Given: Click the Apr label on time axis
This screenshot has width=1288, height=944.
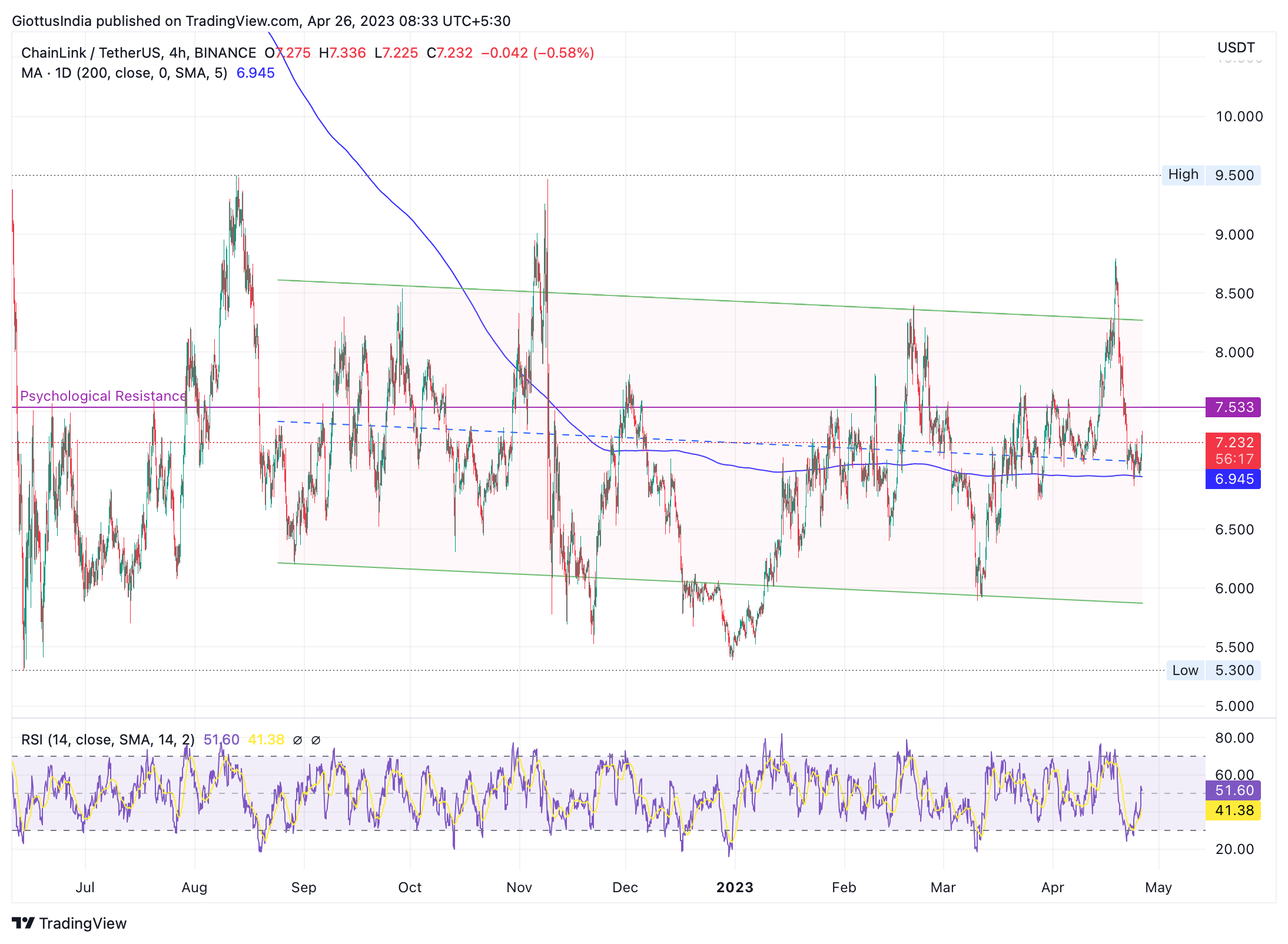Looking at the screenshot, I should click(1053, 888).
